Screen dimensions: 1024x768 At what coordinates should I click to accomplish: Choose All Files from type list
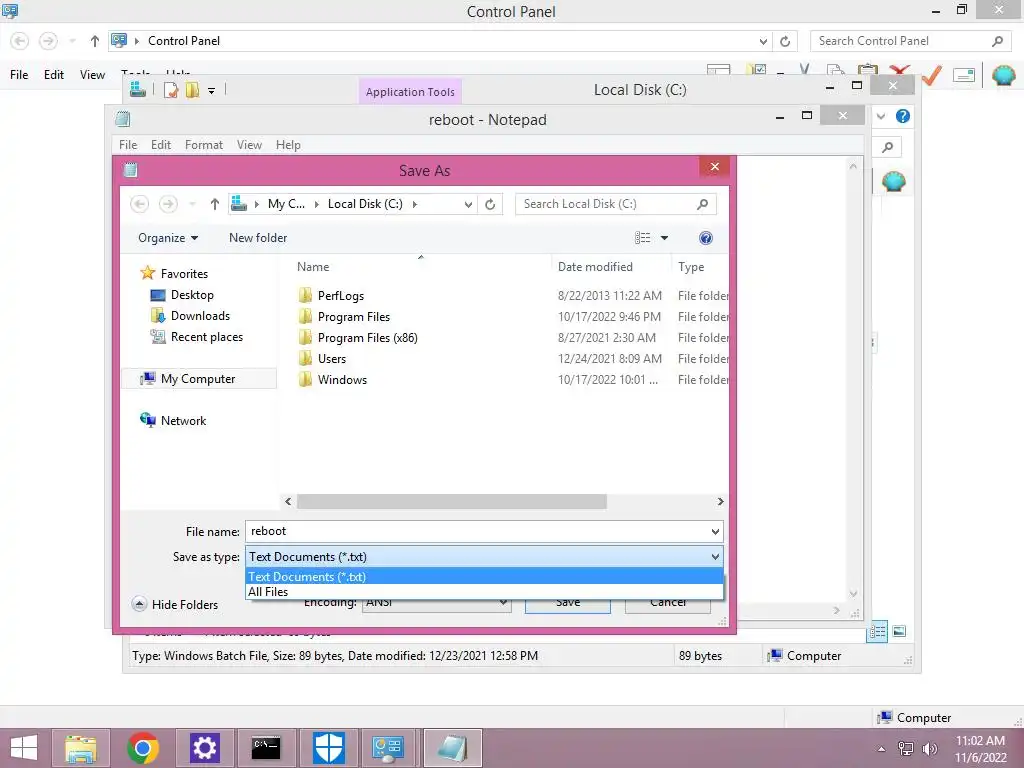(484, 592)
